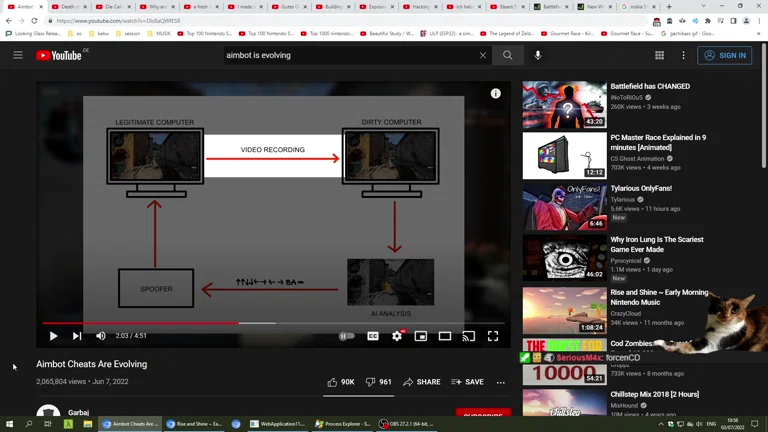Image resolution: width=768 pixels, height=432 pixels.
Task: Enter full screen mode
Action: [493, 337]
